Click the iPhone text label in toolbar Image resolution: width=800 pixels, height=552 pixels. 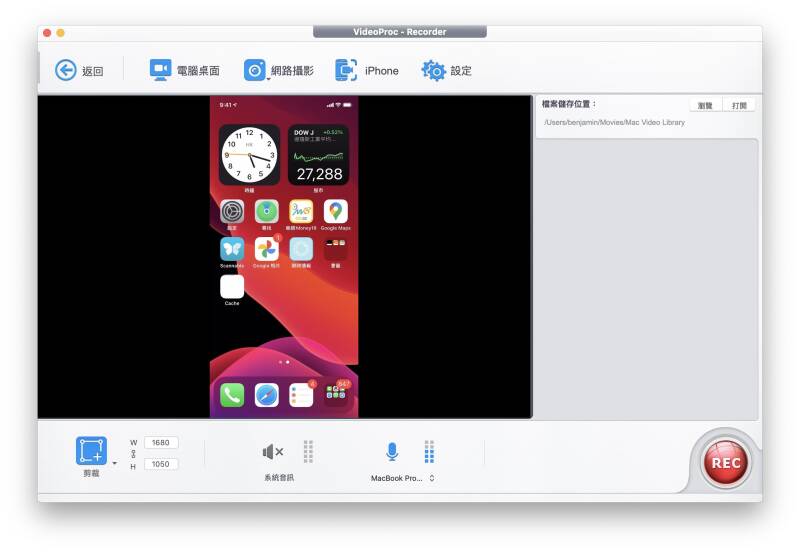[382, 71]
